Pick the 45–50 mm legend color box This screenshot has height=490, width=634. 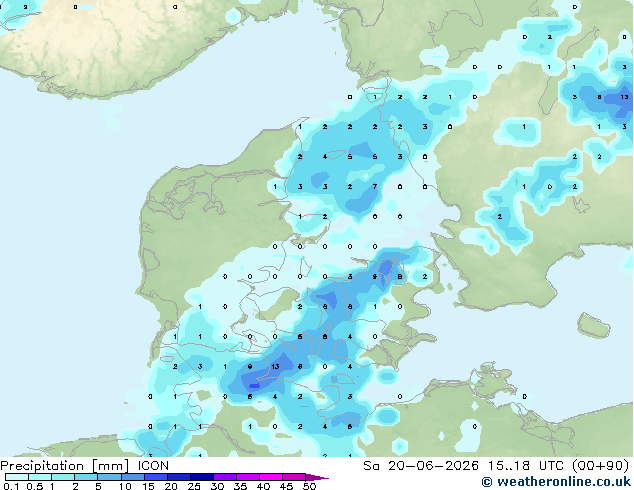coord(293,477)
